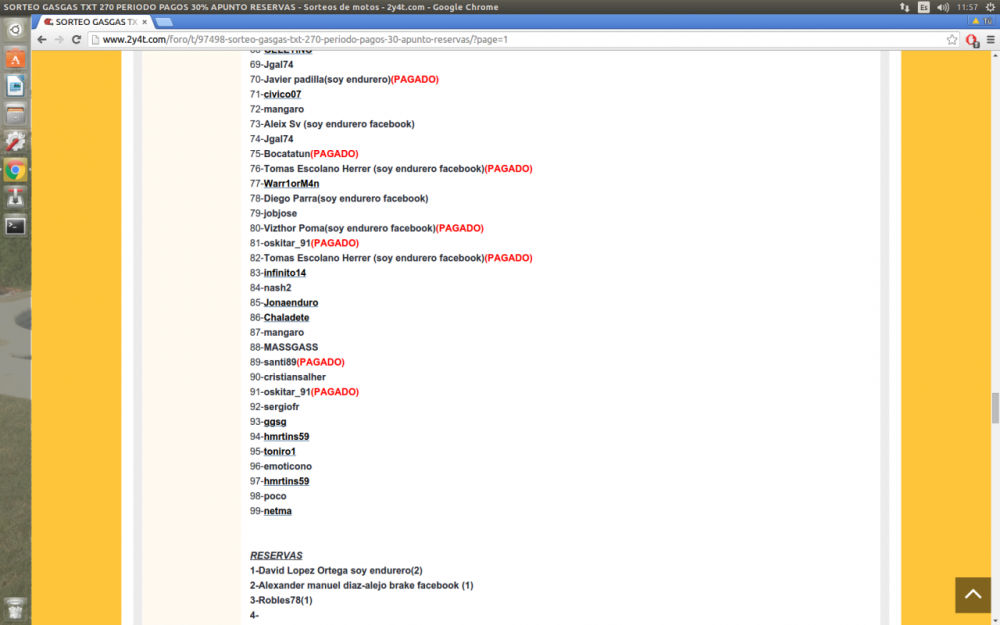Open the Terminal from the launcher
1000x625 pixels.
[15, 226]
